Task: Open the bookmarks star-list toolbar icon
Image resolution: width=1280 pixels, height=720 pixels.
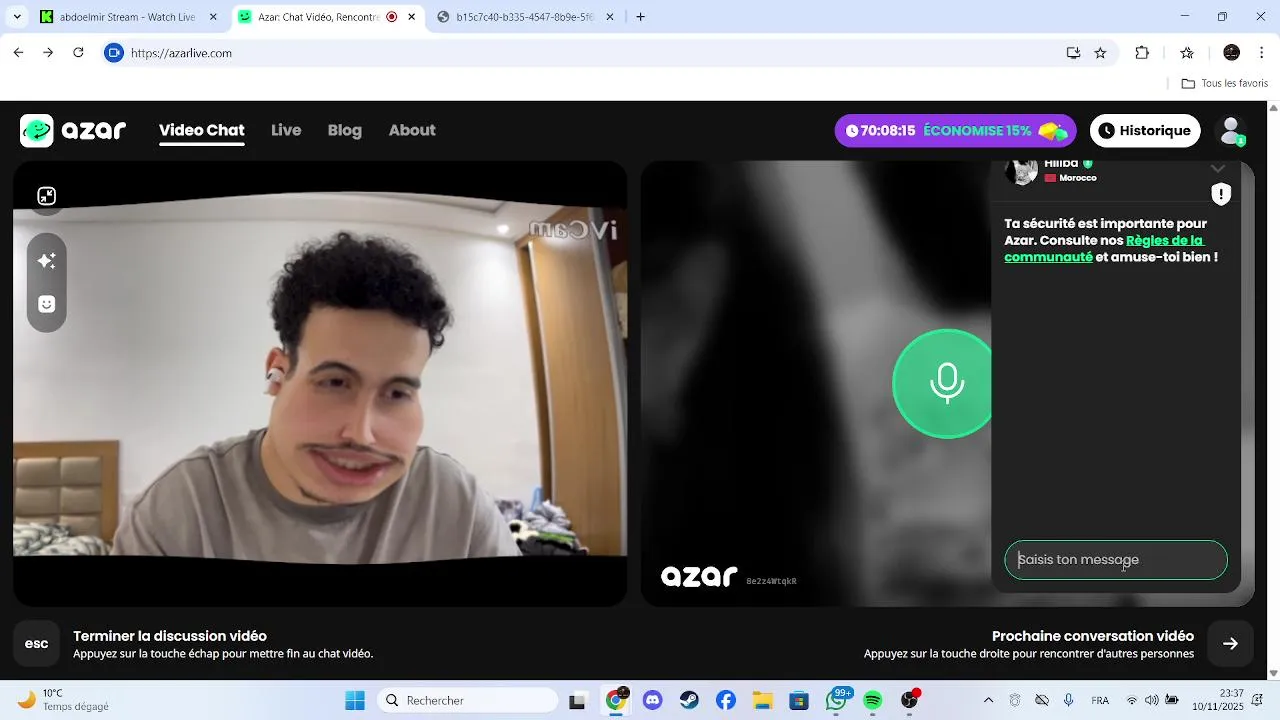Action: point(1187,53)
